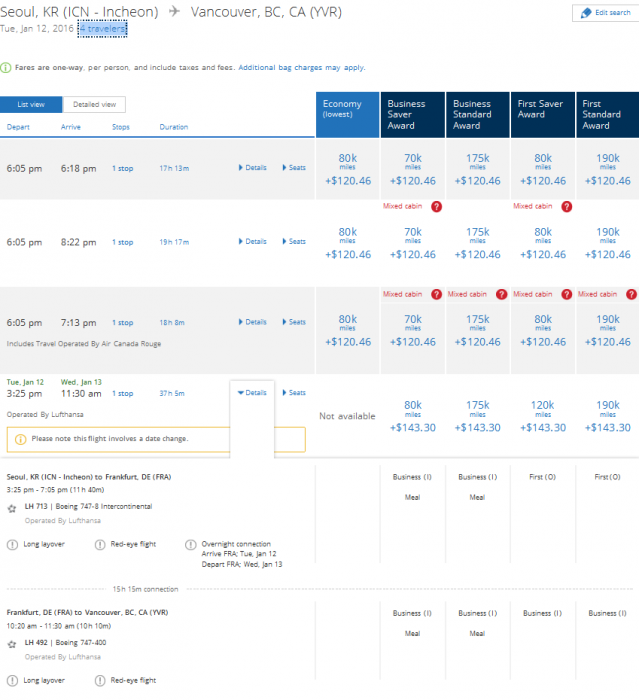Select the 80k miles Economy fare for the first flight

(347, 168)
